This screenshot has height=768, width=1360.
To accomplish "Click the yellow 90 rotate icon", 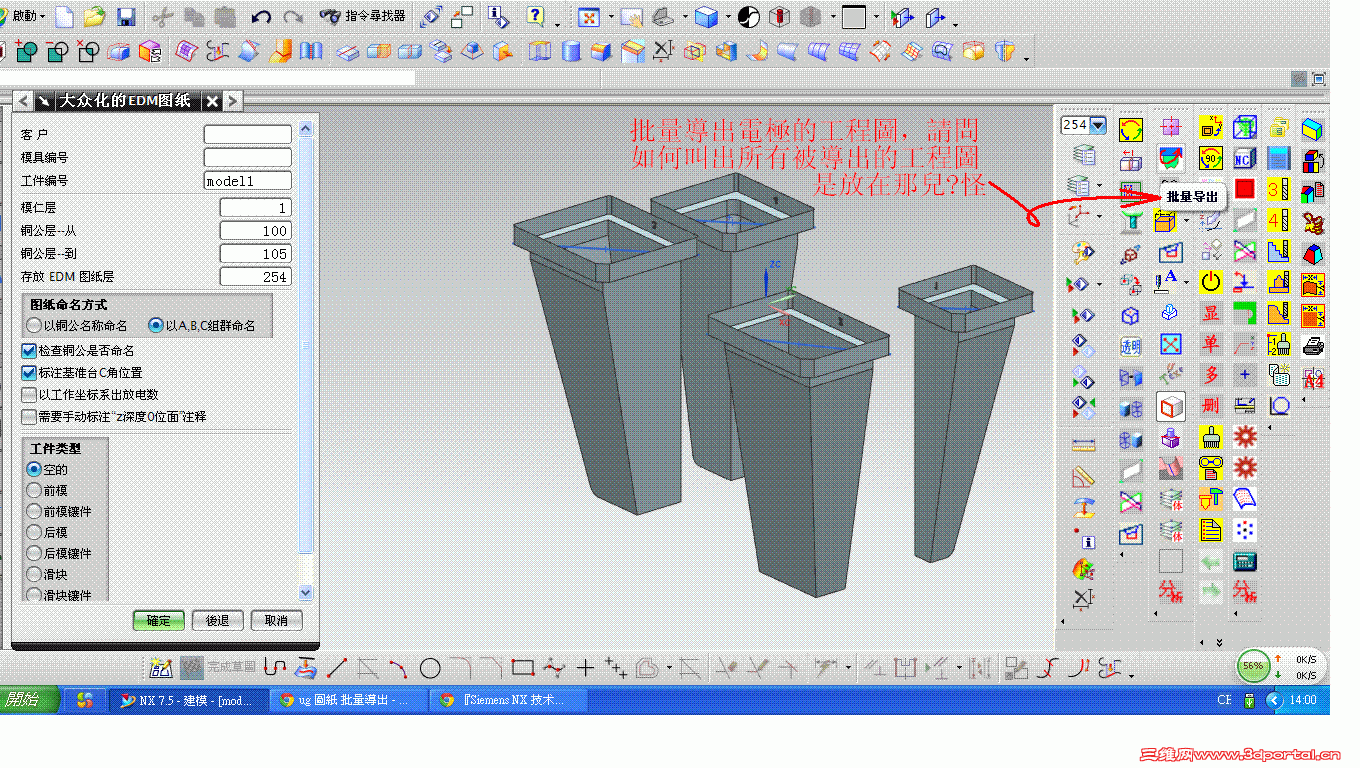I will tap(1211, 158).
